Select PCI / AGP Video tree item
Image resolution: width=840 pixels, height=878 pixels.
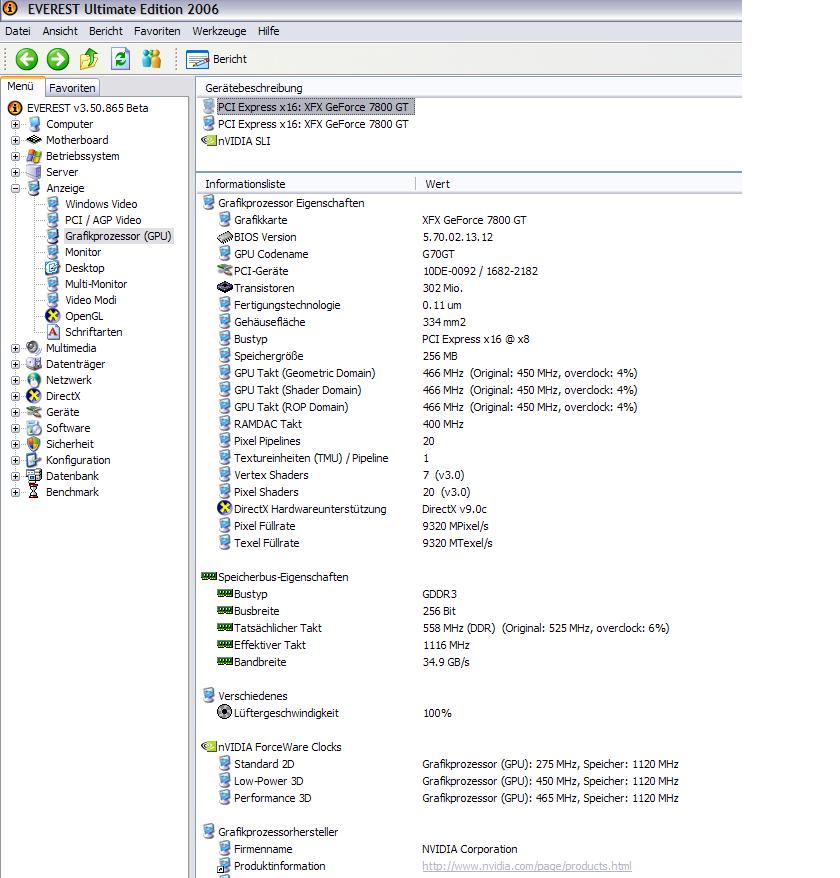pyautogui.click(x=103, y=221)
